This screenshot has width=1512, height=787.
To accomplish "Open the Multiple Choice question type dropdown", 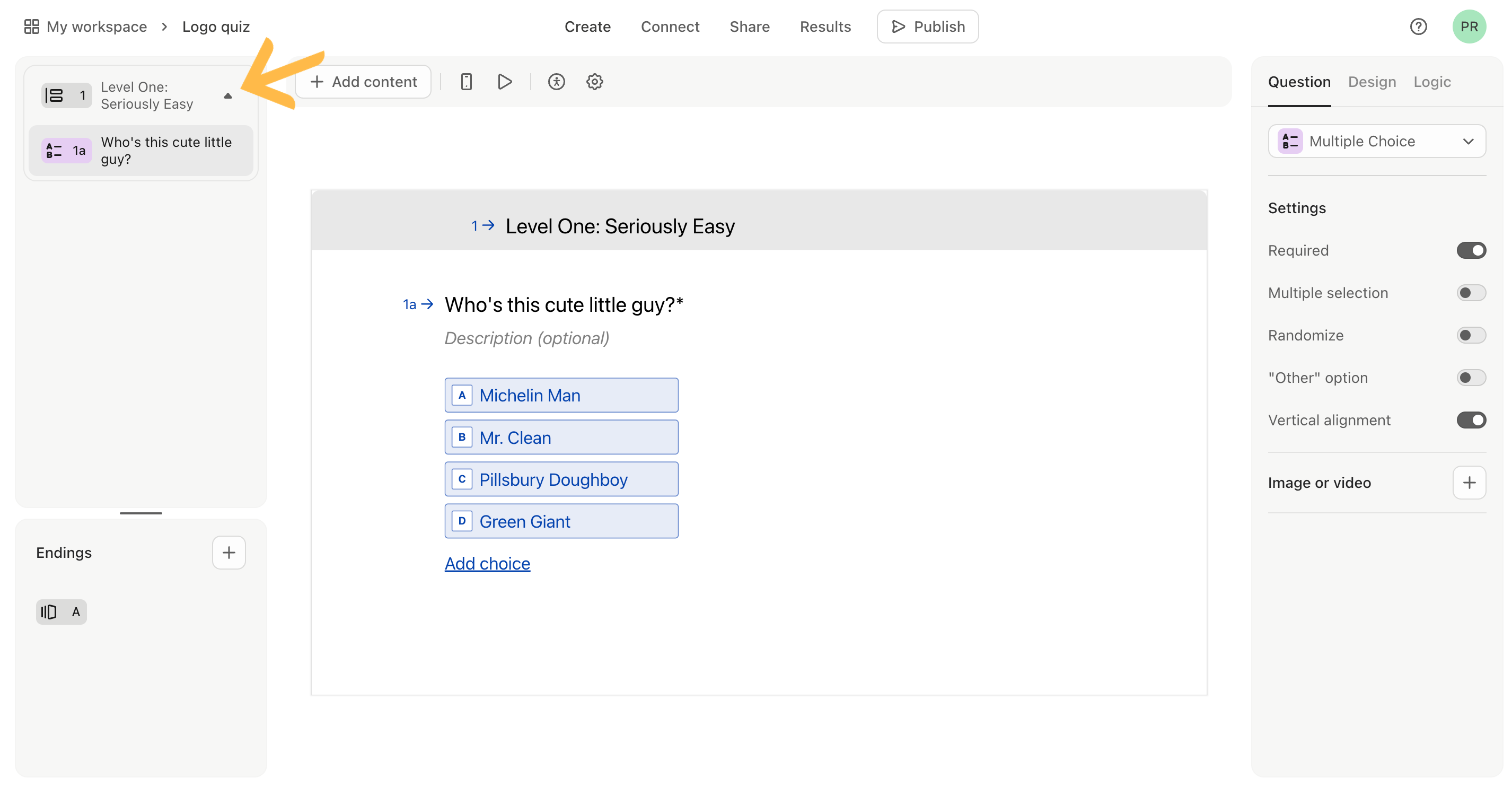I will coord(1376,141).
